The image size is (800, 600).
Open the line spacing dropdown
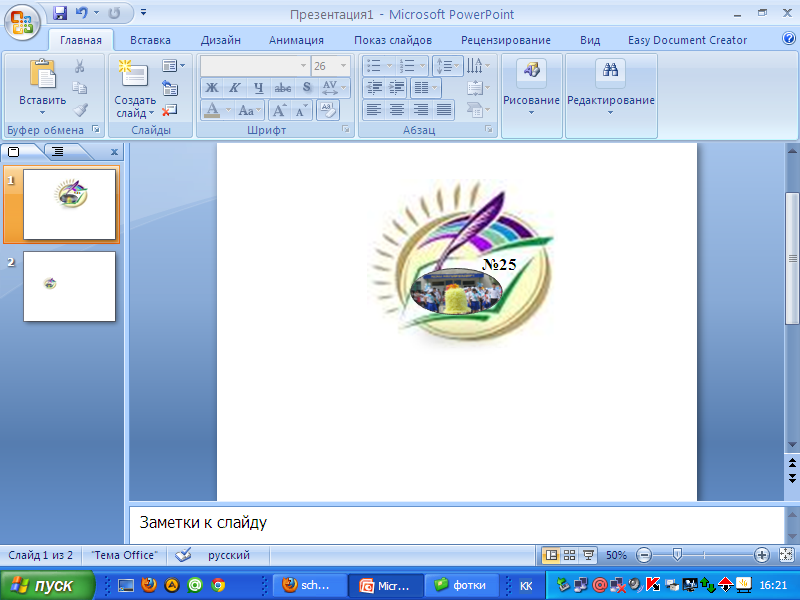[x=447, y=66]
